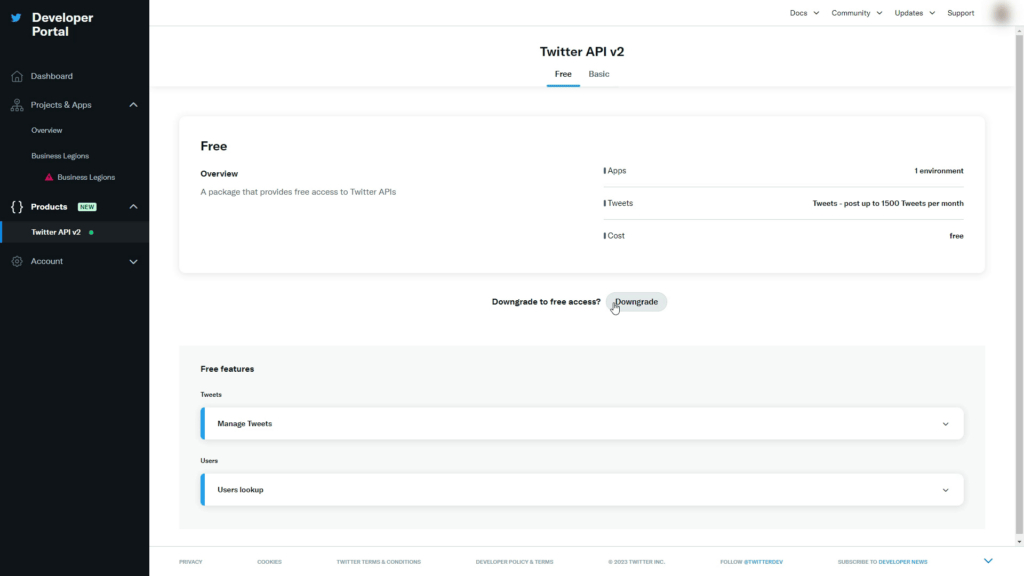This screenshot has height=576, width=1024.
Task: Open the Account gear icon
Action: tap(16, 261)
